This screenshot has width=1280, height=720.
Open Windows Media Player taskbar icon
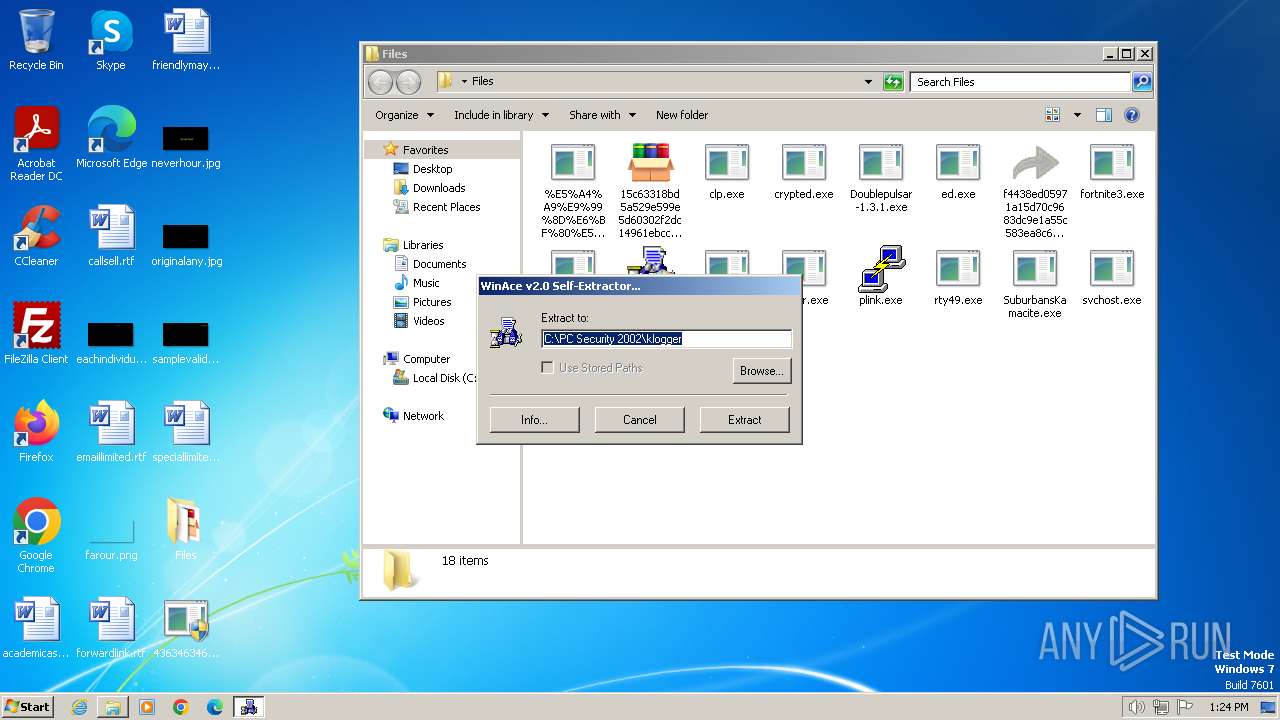(147, 707)
